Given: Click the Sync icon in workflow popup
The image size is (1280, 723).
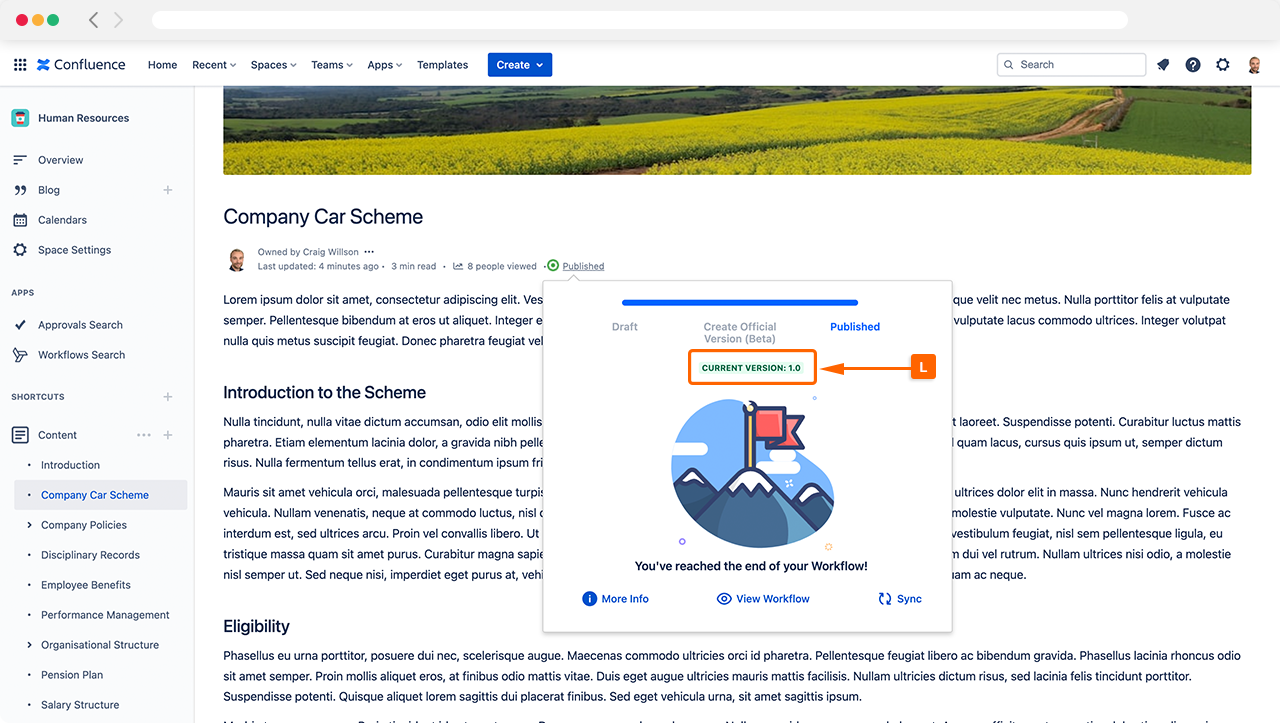Looking at the screenshot, I should 885,599.
